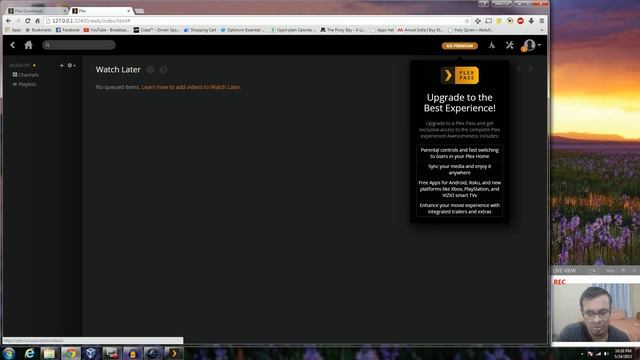The image size is (640, 360).
Task: Click the browser home button
Action: tap(37, 20)
